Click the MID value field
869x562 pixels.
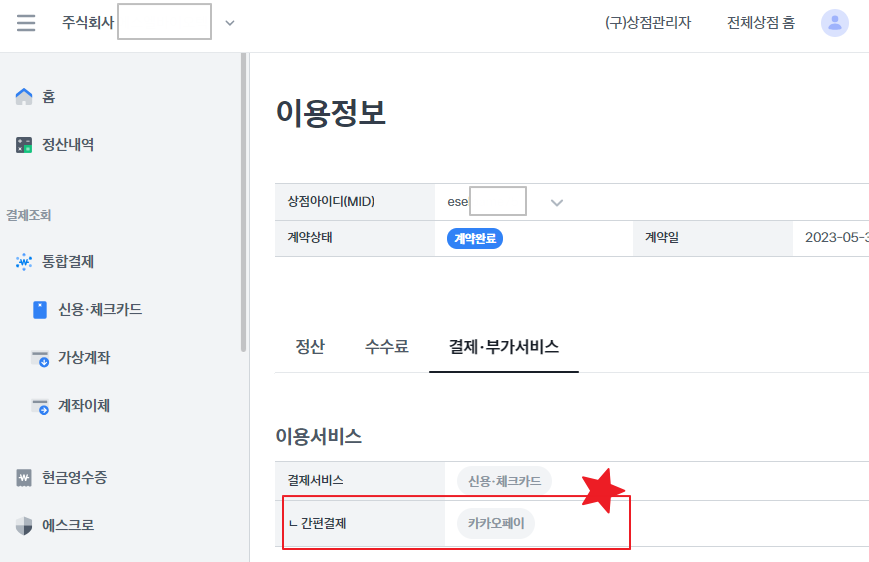[498, 201]
